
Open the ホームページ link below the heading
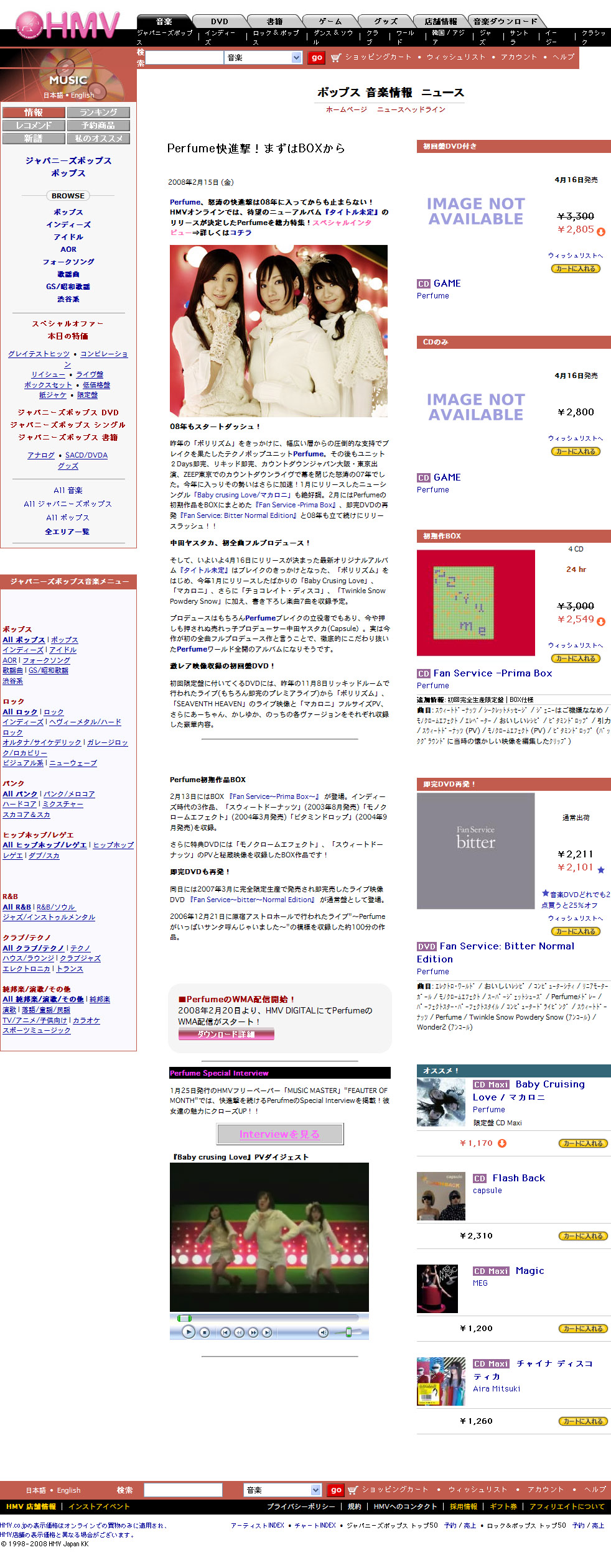point(347,109)
